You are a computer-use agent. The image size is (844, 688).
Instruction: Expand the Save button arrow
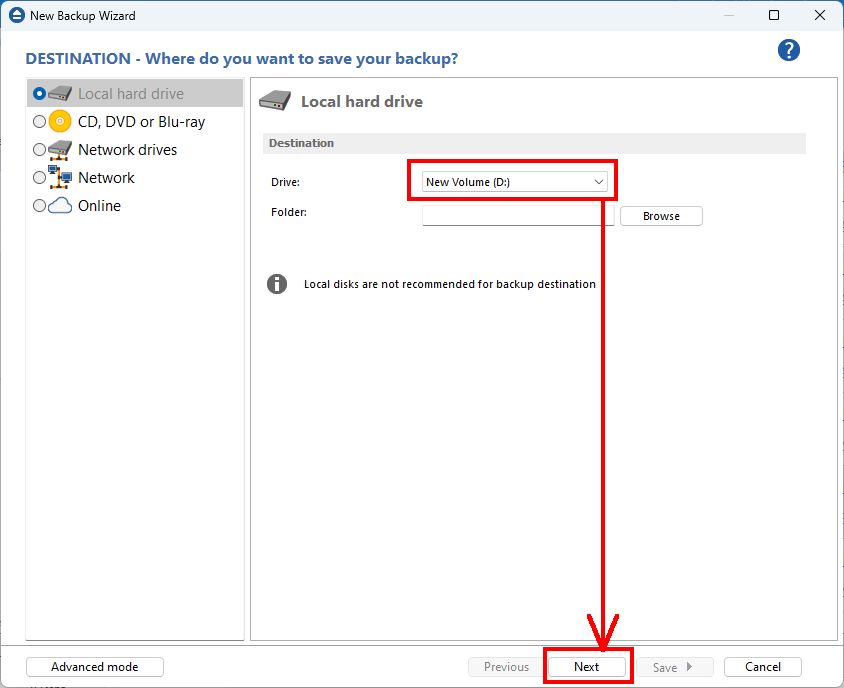point(689,667)
